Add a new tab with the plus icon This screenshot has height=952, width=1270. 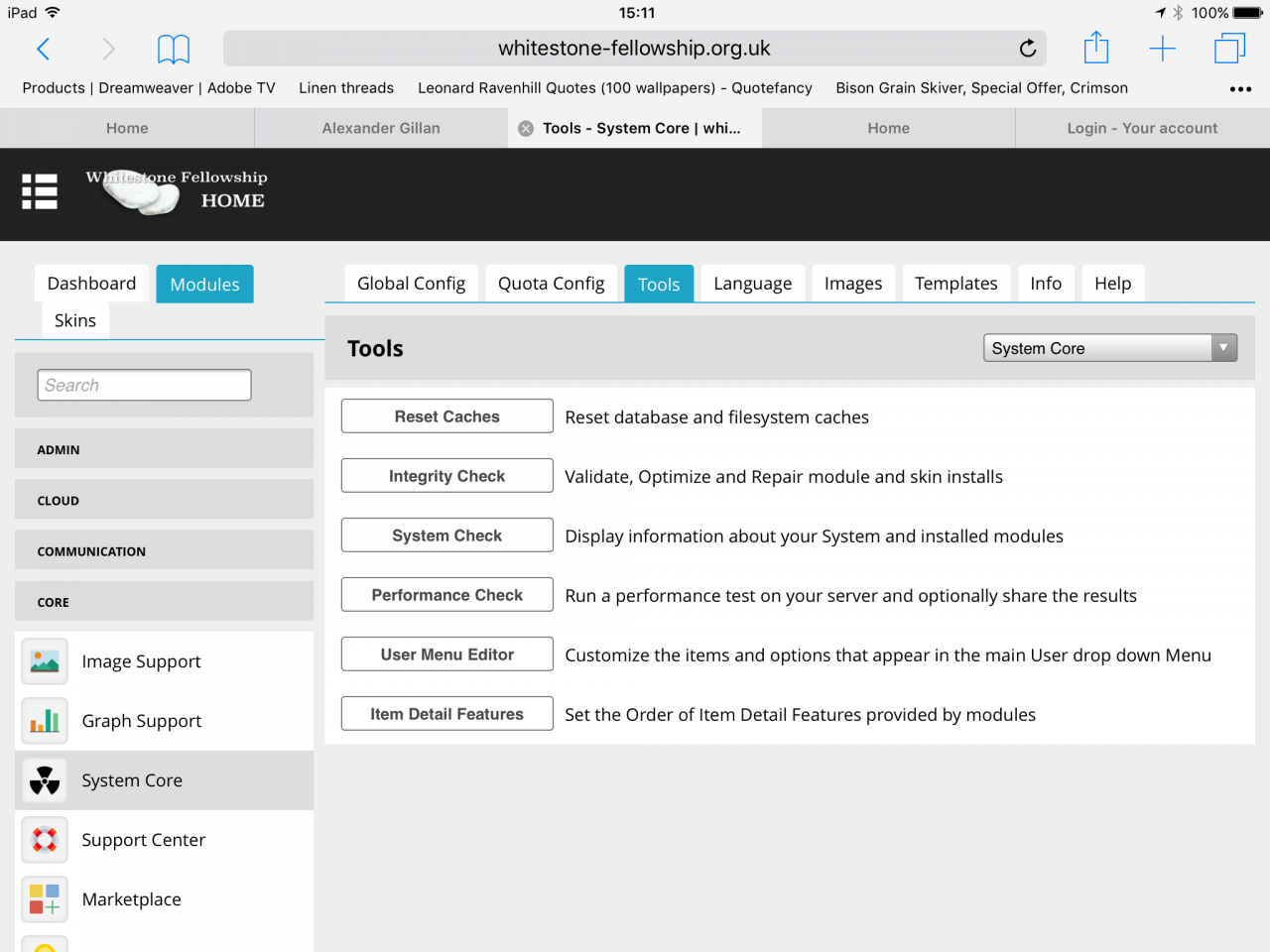tap(1162, 49)
